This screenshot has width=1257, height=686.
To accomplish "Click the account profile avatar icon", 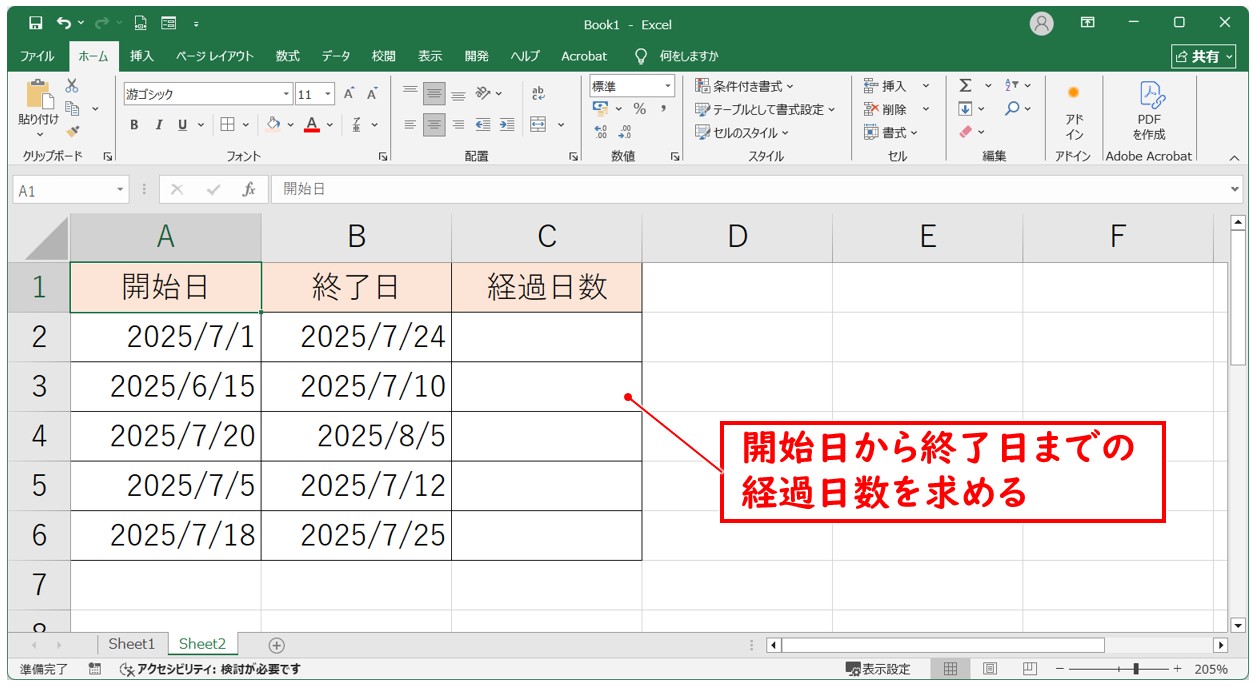I will point(1042,23).
